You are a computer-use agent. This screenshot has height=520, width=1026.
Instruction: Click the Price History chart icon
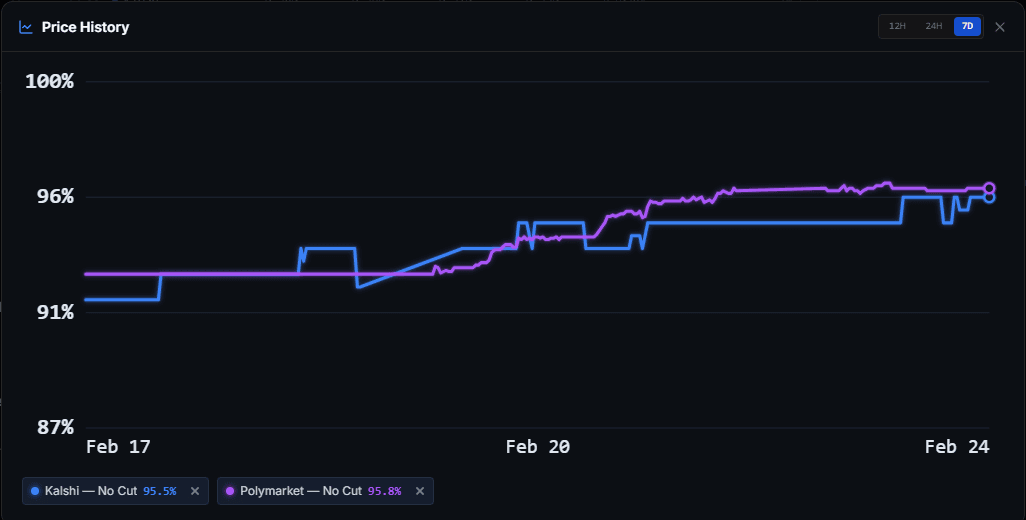pyautogui.click(x=26, y=27)
